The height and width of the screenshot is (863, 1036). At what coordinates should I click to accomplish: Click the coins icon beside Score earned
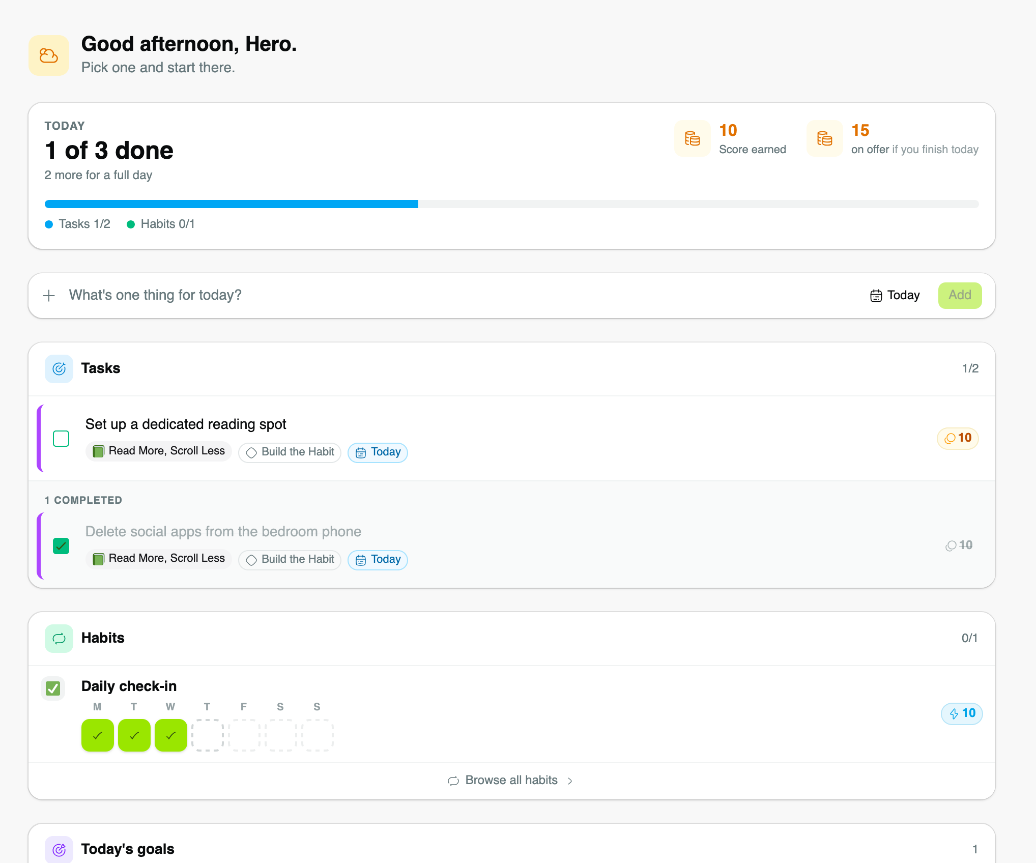692,139
